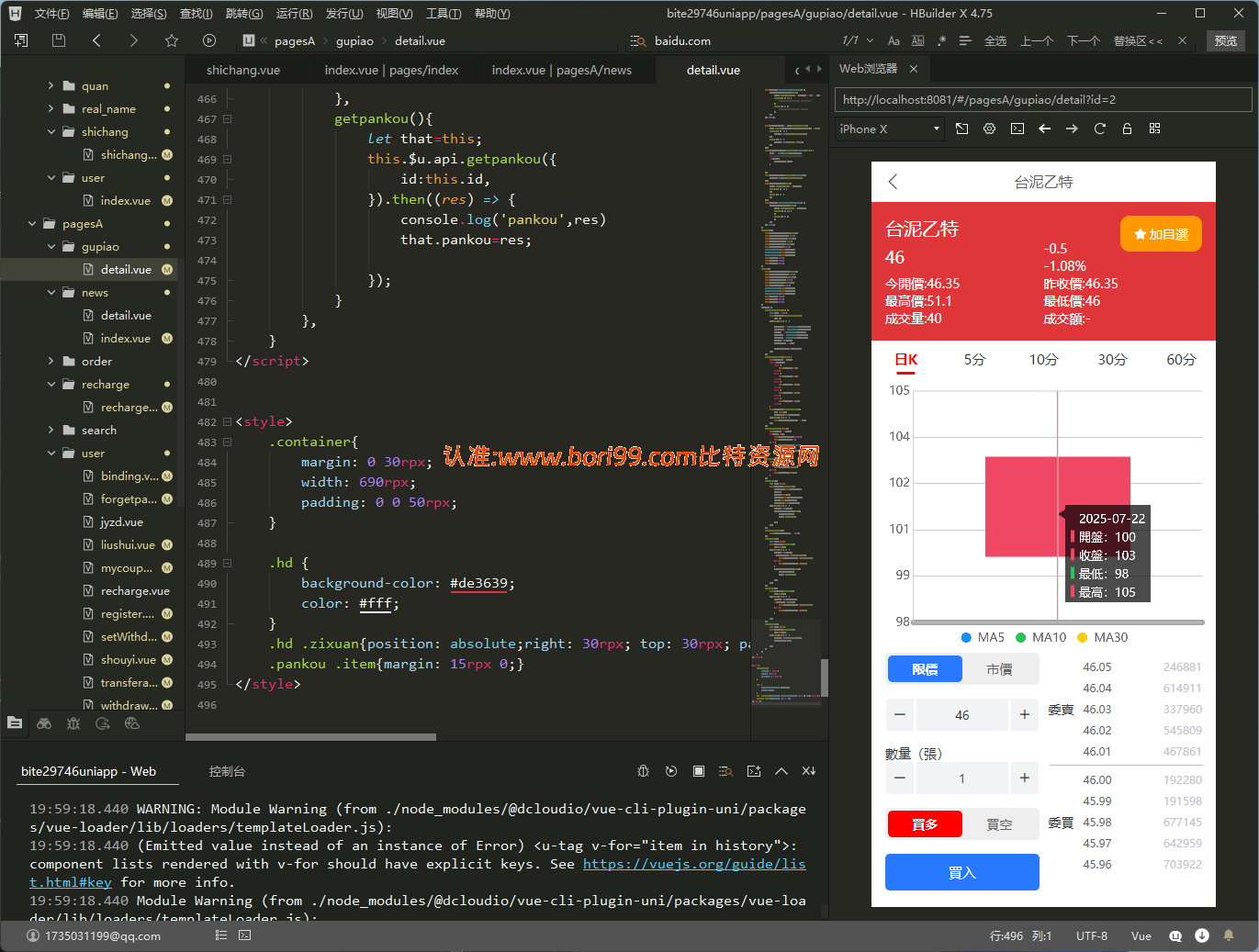Viewport: 1259px width, 952px height.
Task: Click the Web browser forward arrow
Action: [1072, 129]
